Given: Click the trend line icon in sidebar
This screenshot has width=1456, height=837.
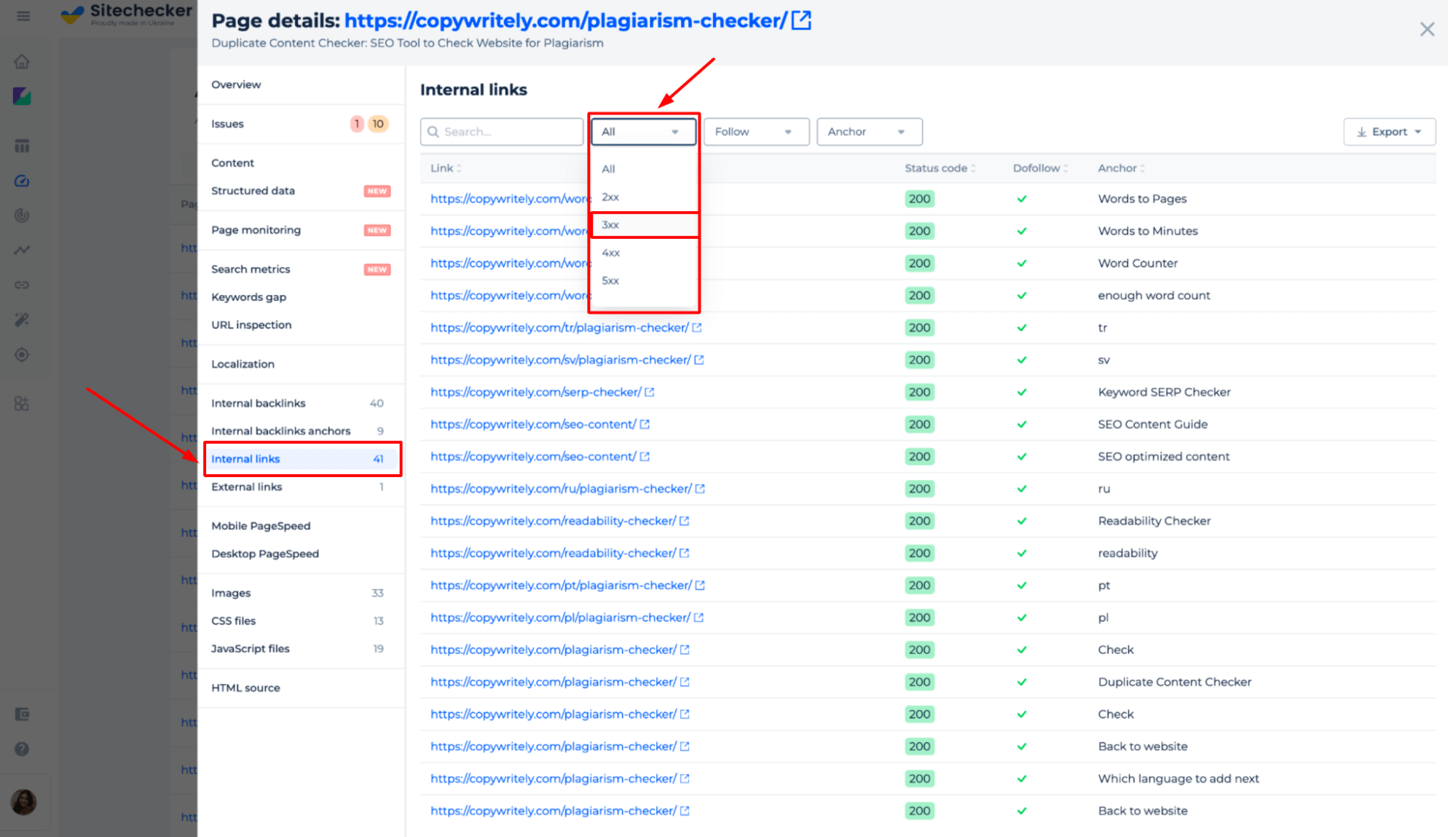Looking at the screenshot, I should 22,250.
